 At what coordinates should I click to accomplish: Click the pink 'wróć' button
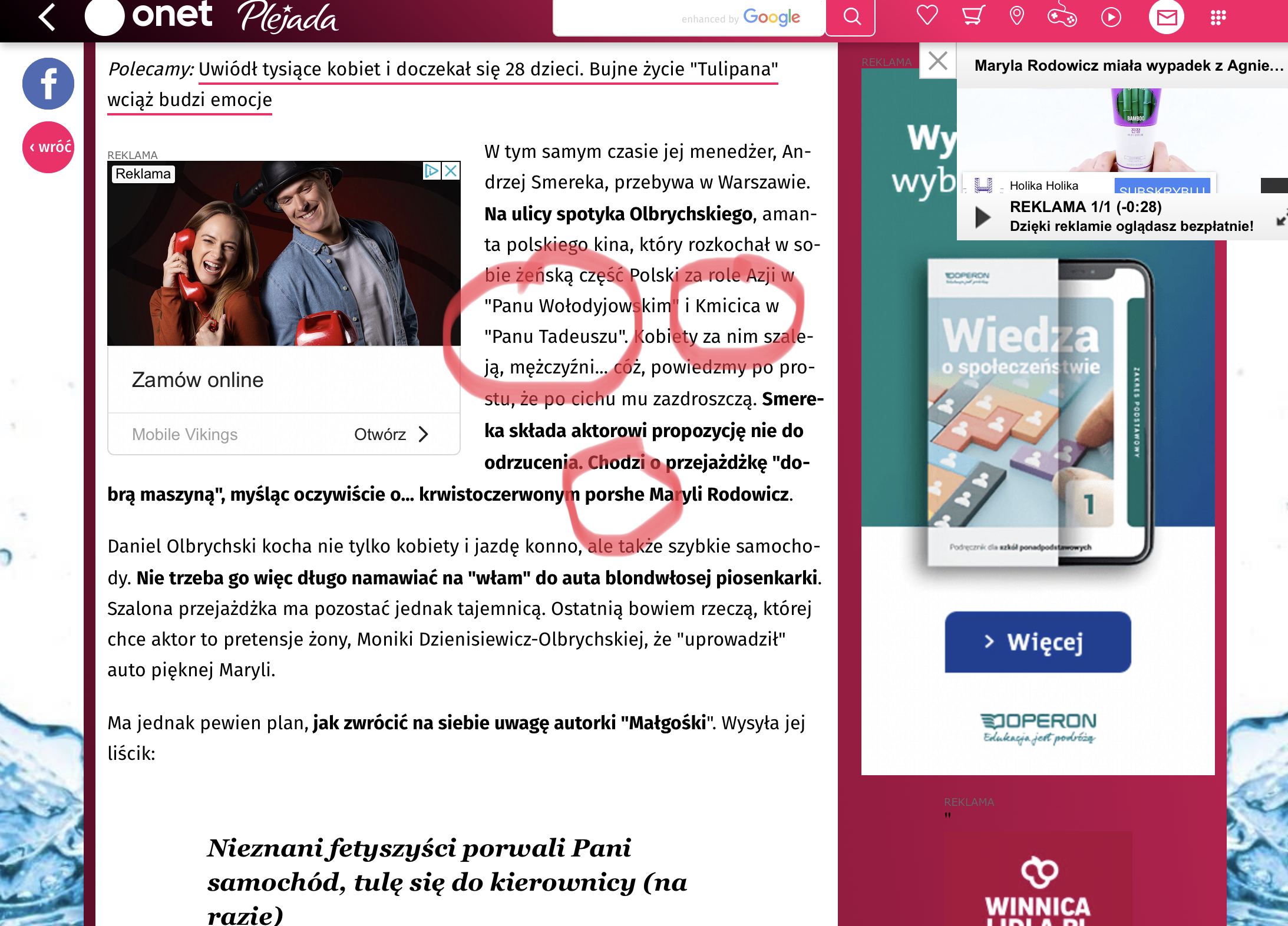coord(48,147)
